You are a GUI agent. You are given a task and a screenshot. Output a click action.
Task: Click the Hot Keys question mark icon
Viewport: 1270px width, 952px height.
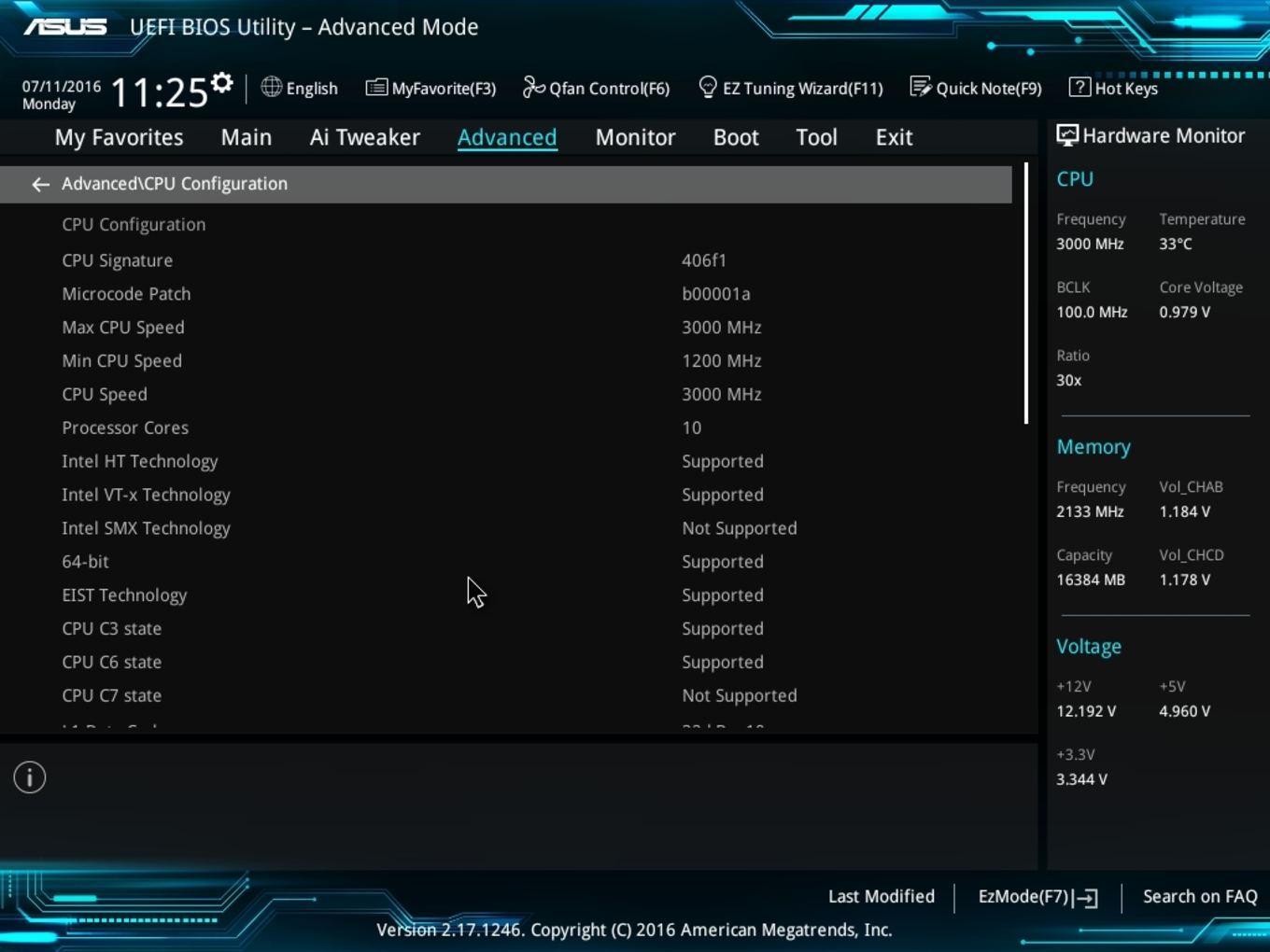tap(1079, 87)
